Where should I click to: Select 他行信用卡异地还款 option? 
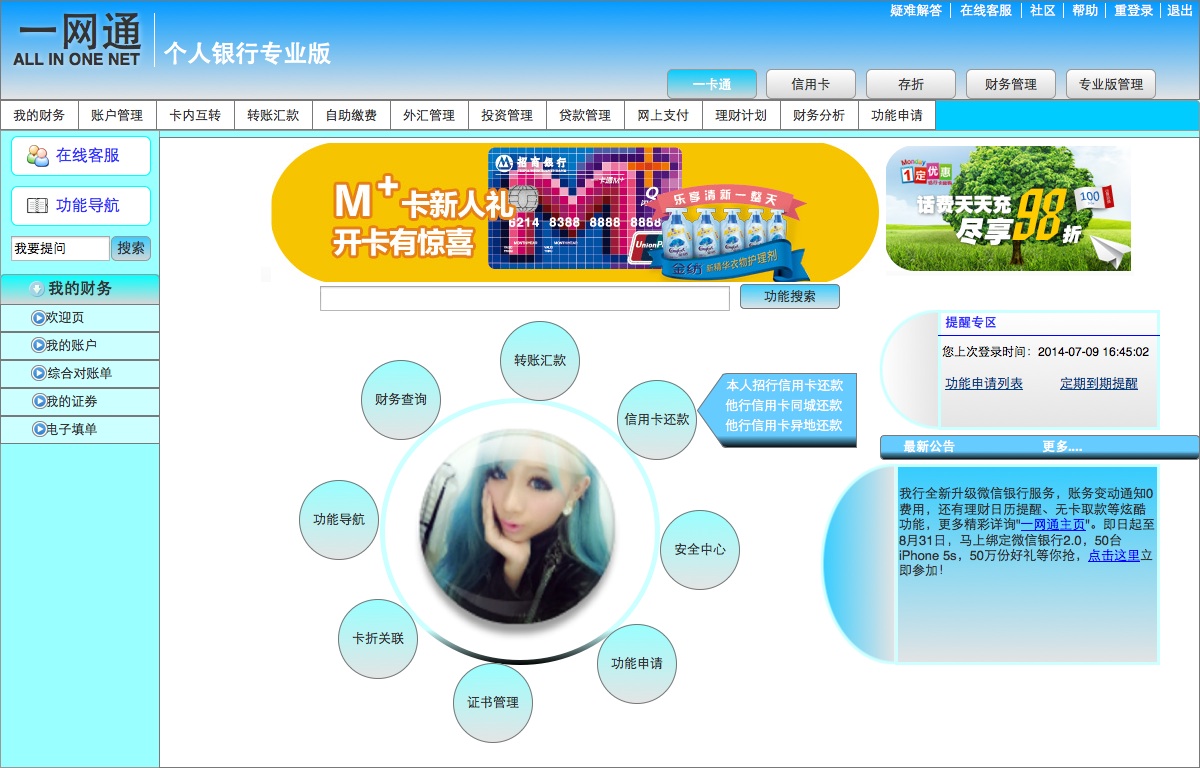click(784, 425)
